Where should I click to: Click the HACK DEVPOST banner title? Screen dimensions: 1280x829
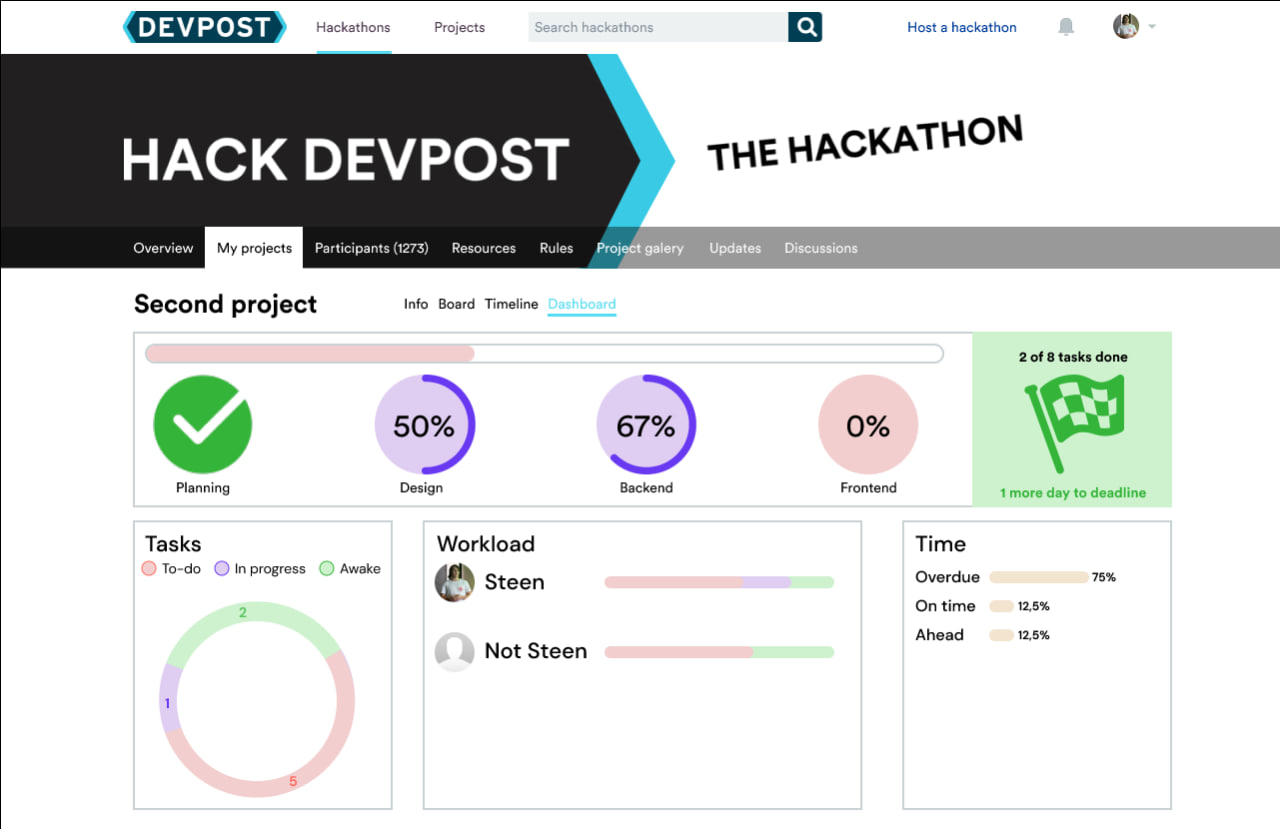346,160
